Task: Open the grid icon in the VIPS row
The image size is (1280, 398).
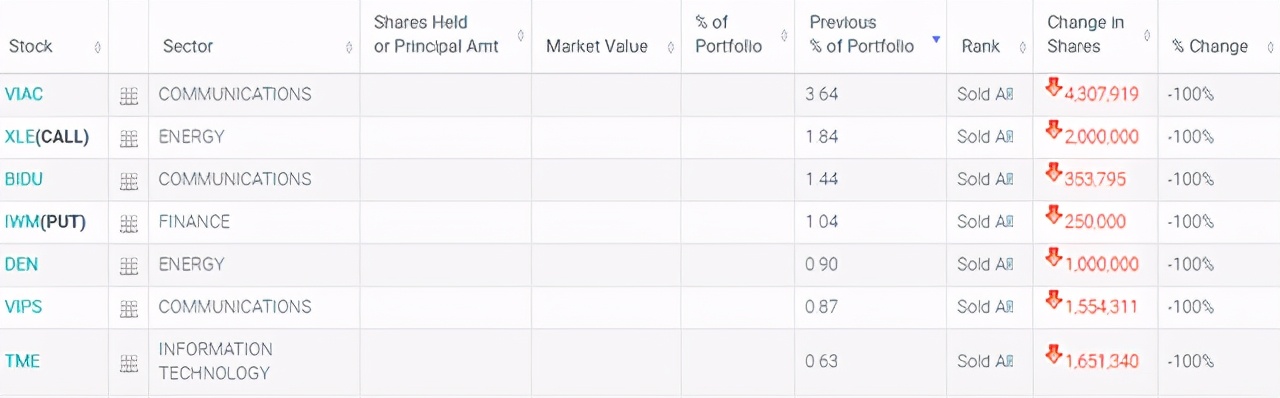Action: 128,308
